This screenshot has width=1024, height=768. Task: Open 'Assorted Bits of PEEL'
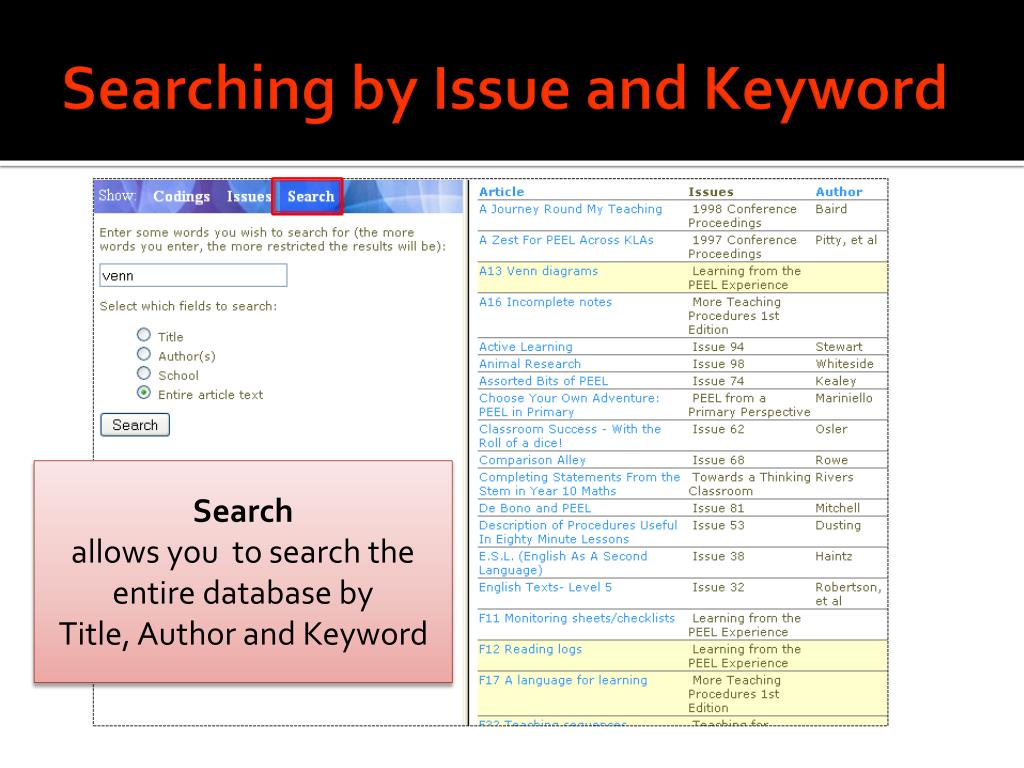(x=543, y=381)
